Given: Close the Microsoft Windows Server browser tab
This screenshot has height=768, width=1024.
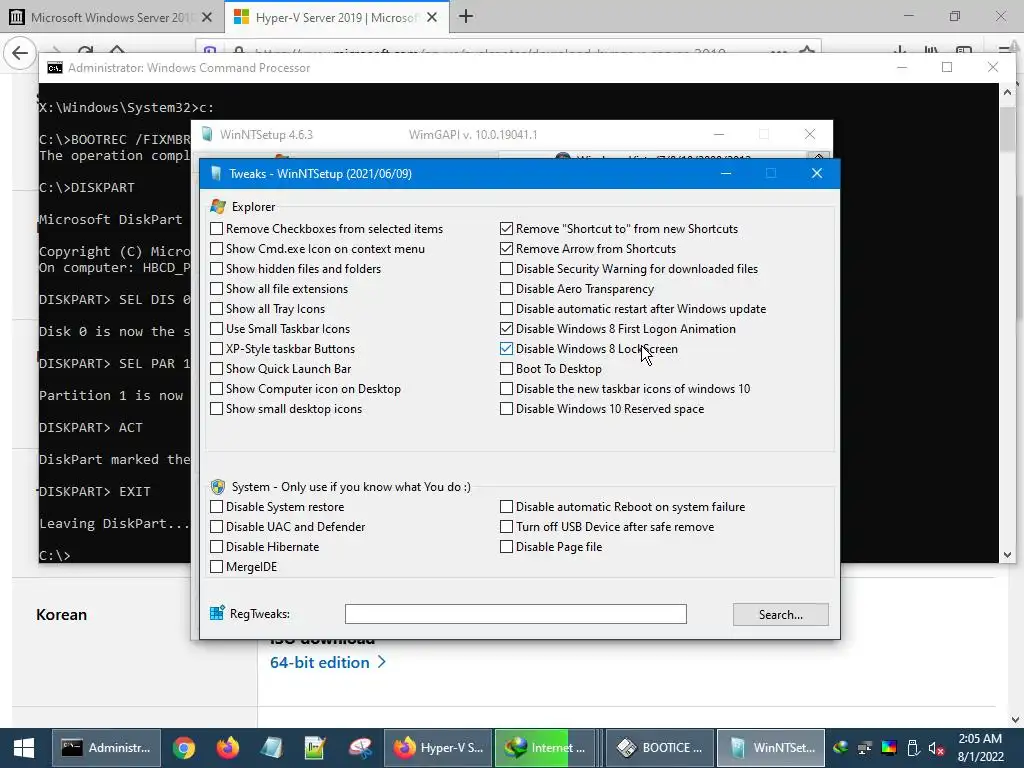Looking at the screenshot, I should click(x=206, y=18).
